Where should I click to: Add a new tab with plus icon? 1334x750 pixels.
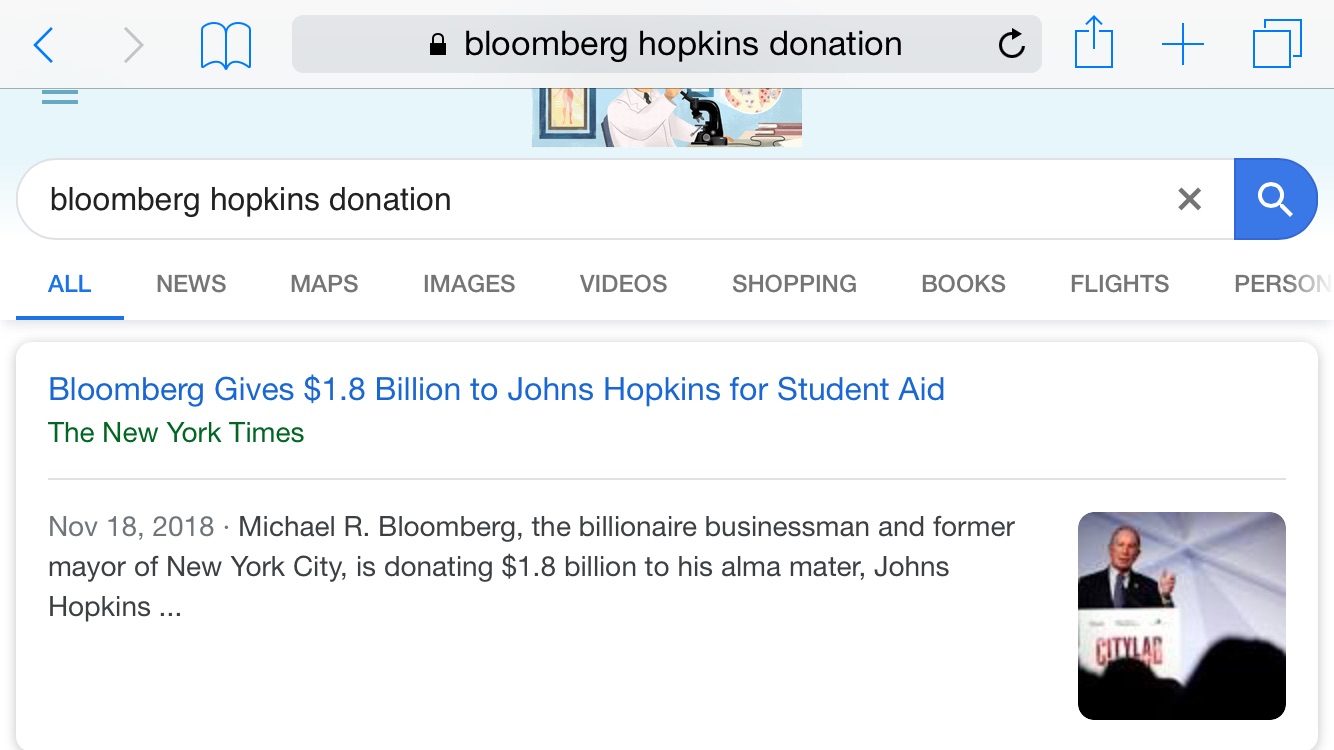[x=1183, y=45]
